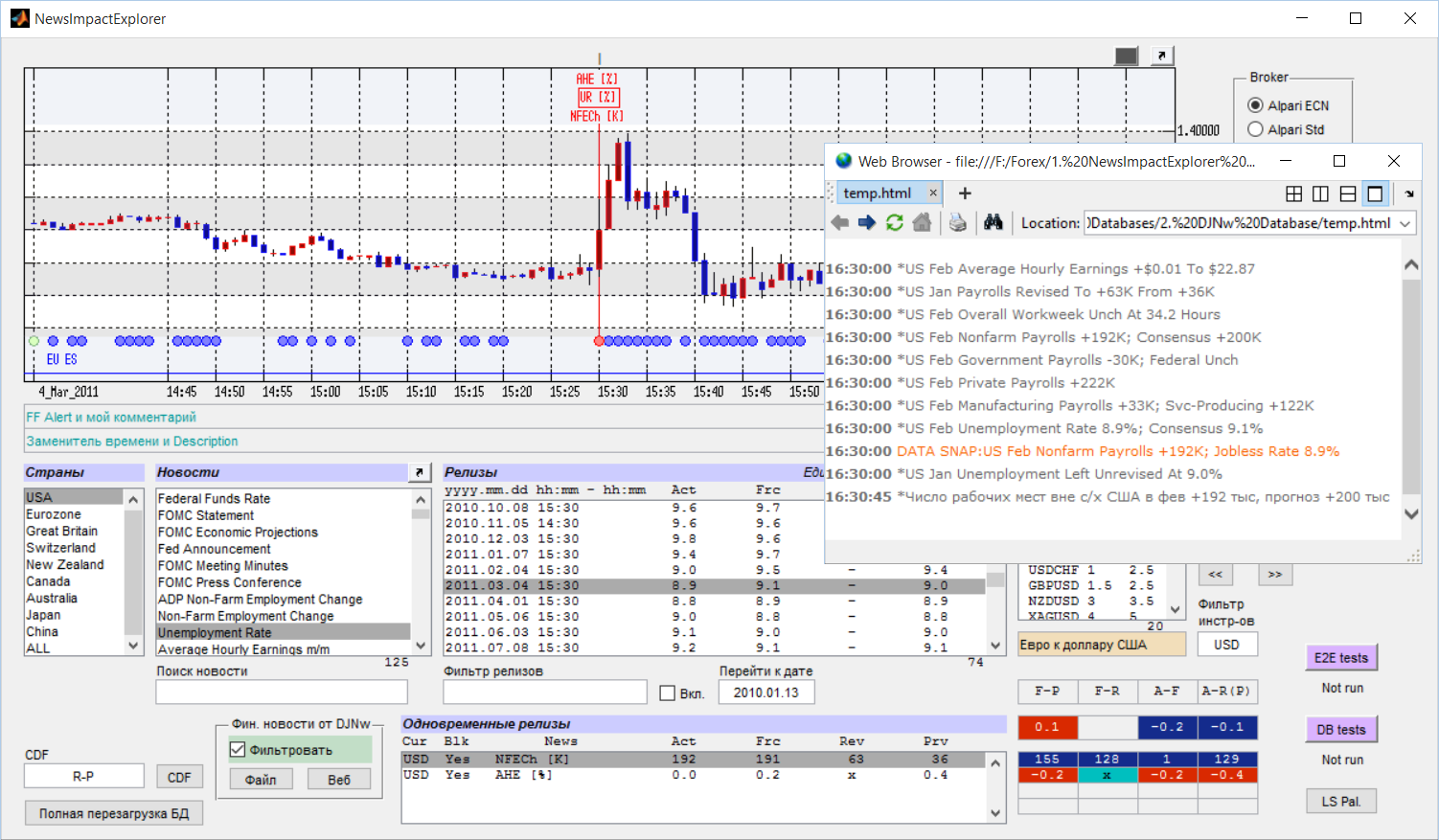The image size is (1439, 840).
Task: Expand the Location address dropdown
Action: [x=1405, y=223]
